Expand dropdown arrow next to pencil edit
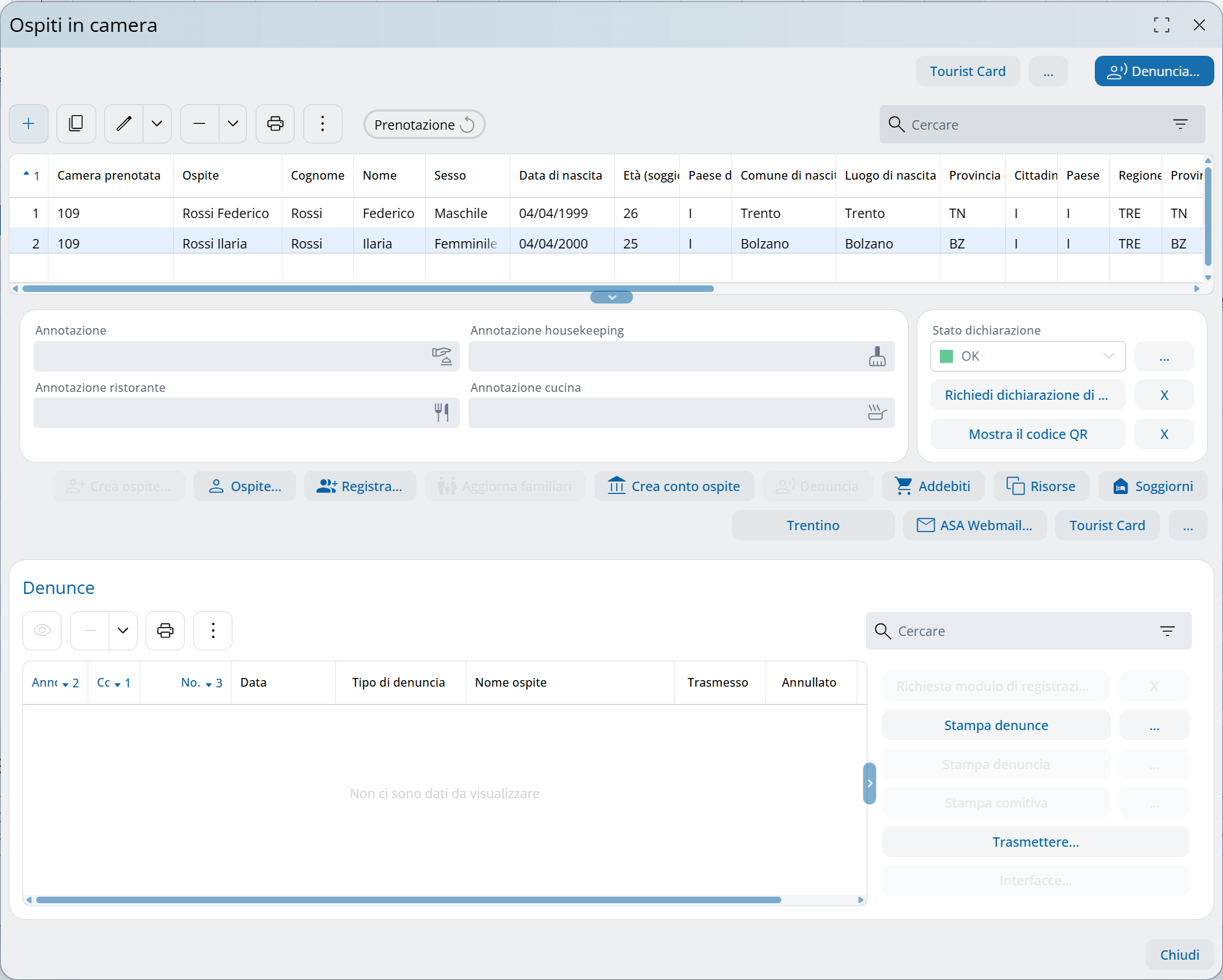Image resolution: width=1223 pixels, height=980 pixels. coord(157,124)
